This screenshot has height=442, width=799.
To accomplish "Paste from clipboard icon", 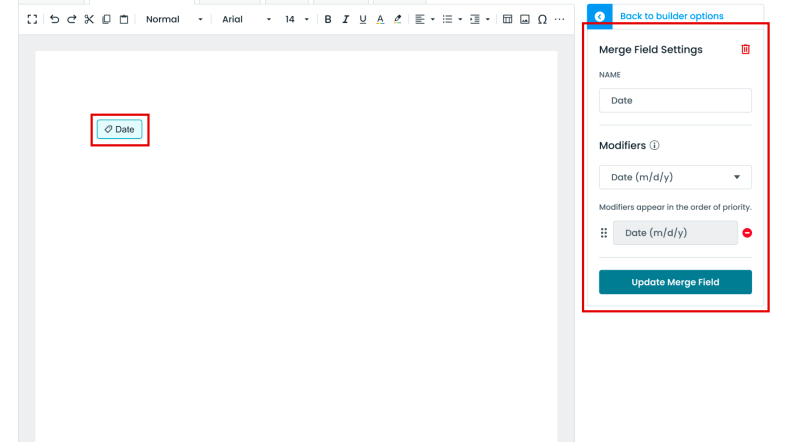I will tap(124, 19).
